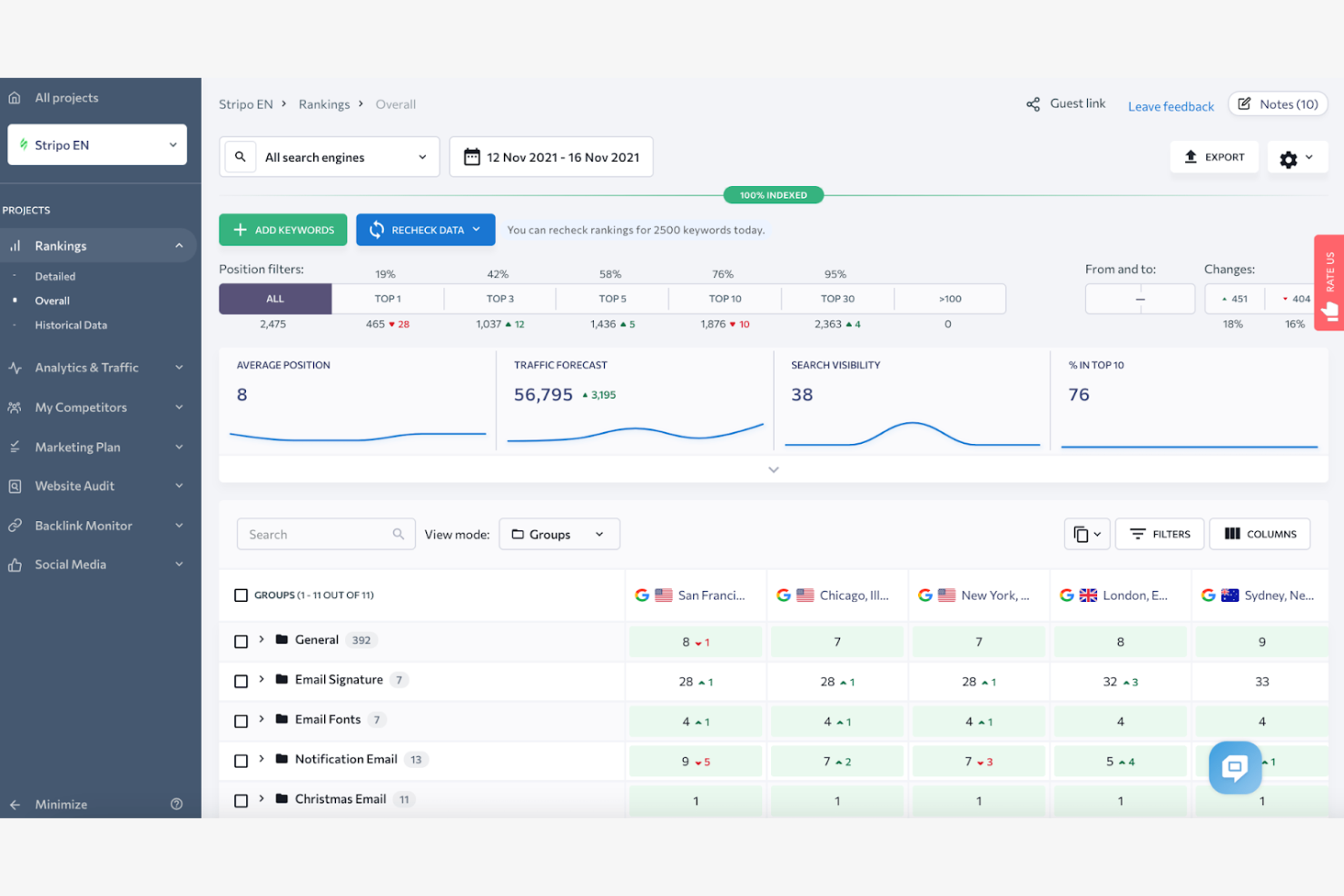Select the Backlink Monitor tool

click(82, 525)
